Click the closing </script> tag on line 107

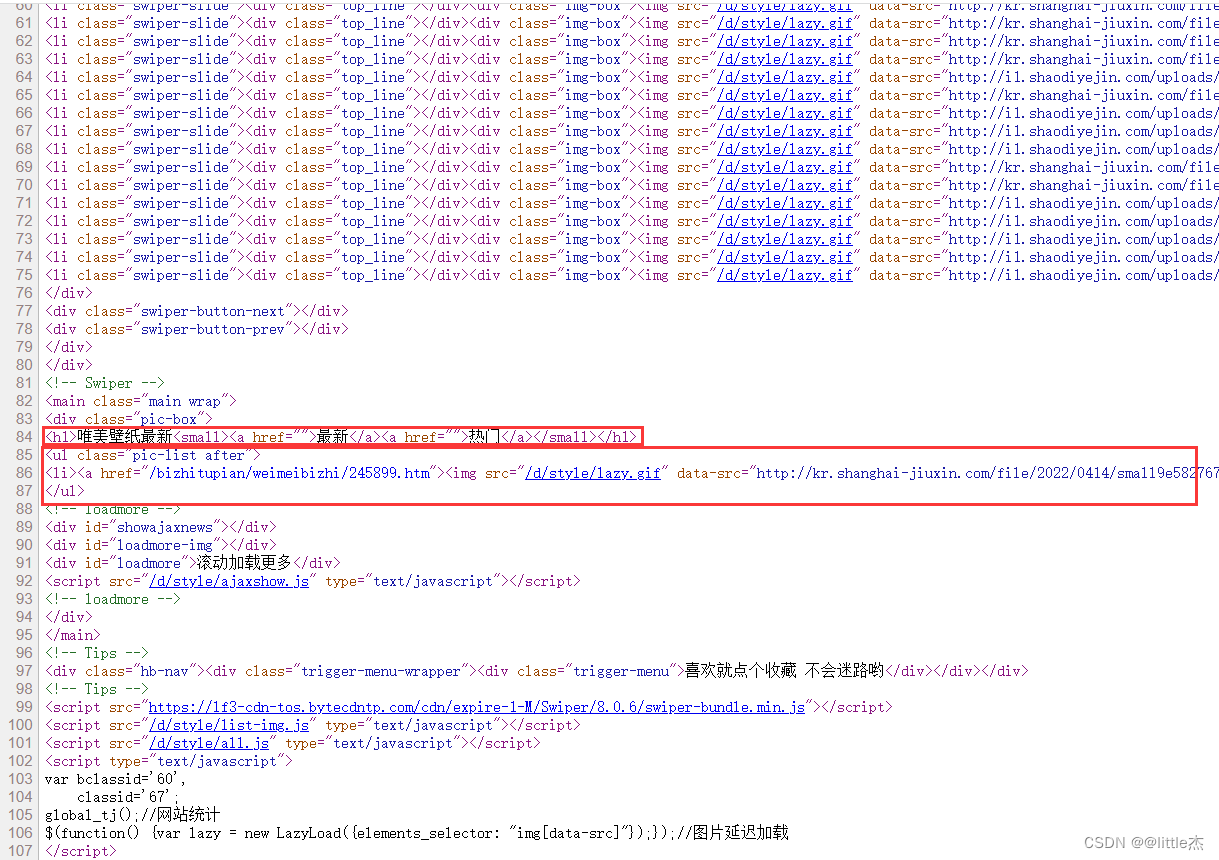[80, 851]
